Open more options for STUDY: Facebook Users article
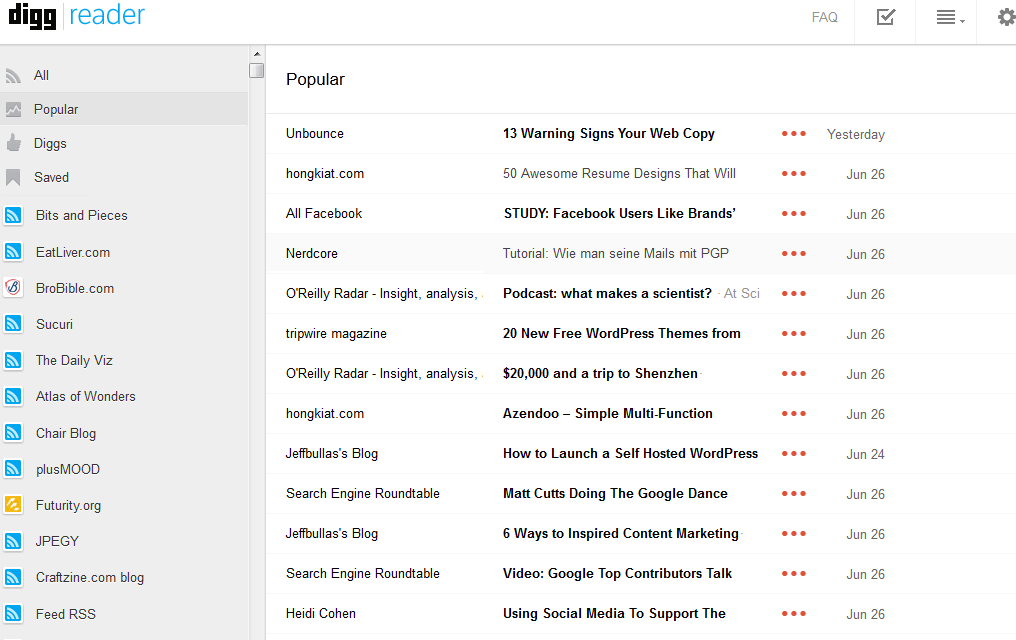 coord(794,214)
